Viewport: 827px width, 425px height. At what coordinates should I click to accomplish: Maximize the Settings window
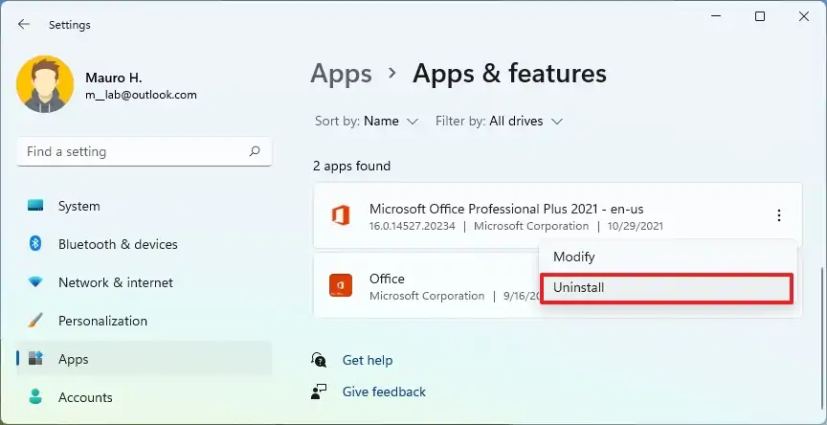[759, 17]
